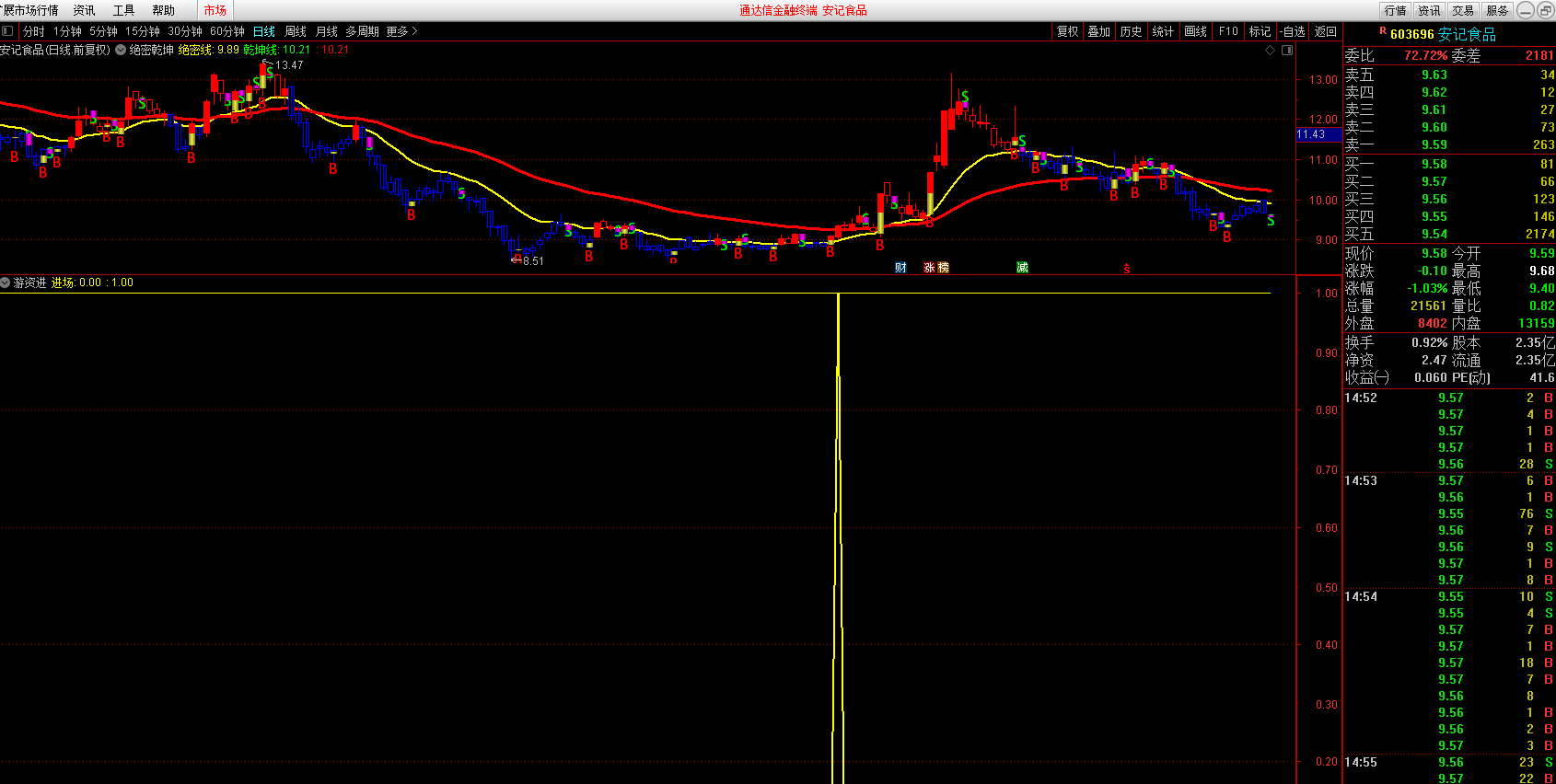Click the 涨幅 value -1.03%
The width and height of the screenshot is (1556, 784).
(x=1427, y=288)
